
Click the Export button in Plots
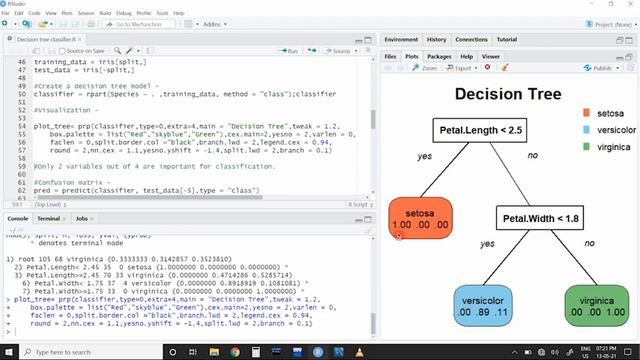(x=459, y=68)
